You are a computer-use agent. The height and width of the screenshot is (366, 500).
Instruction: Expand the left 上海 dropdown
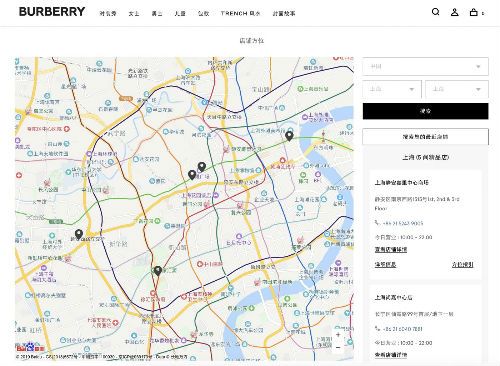tap(392, 89)
